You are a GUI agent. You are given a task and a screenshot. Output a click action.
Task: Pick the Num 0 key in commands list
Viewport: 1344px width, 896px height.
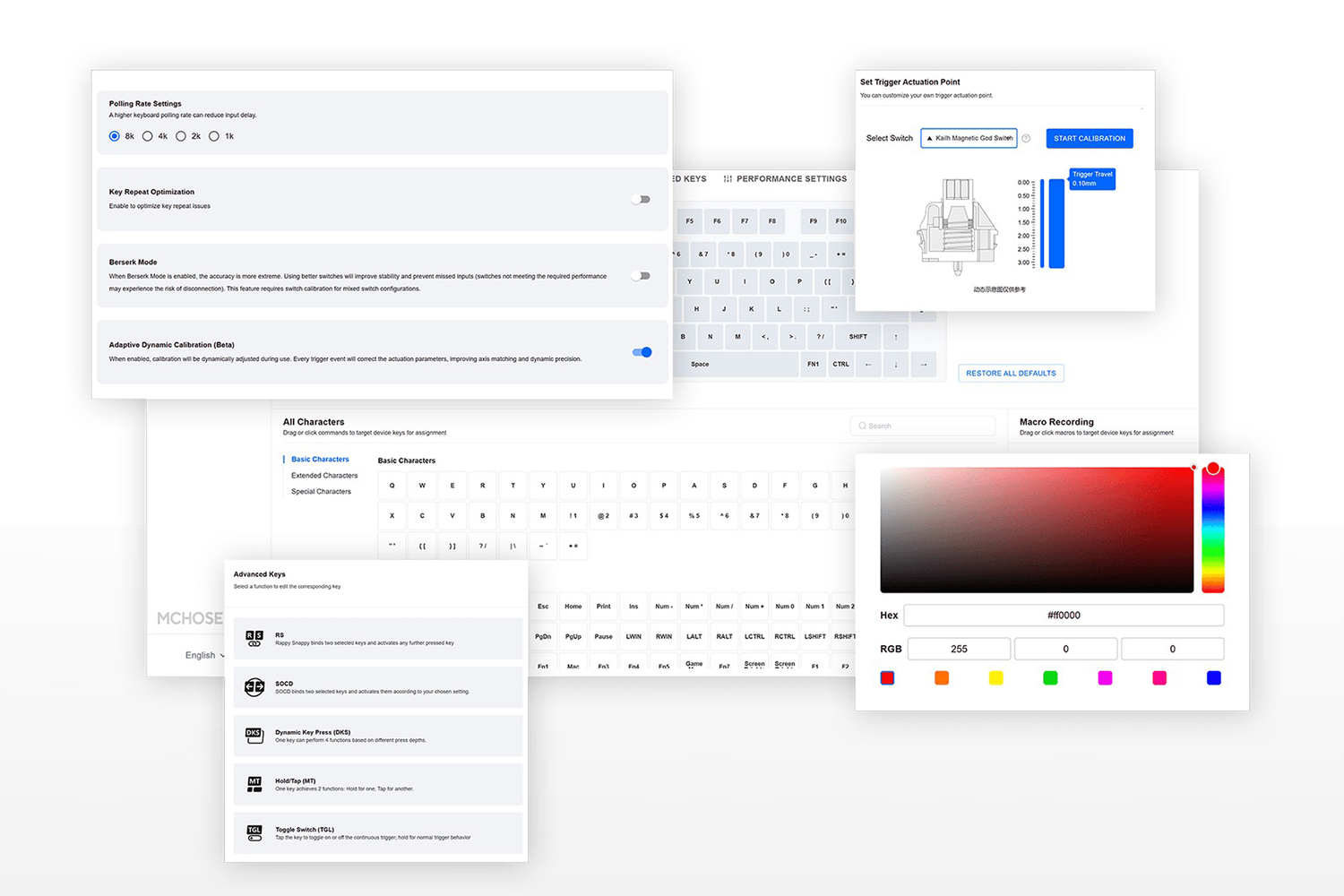785,607
